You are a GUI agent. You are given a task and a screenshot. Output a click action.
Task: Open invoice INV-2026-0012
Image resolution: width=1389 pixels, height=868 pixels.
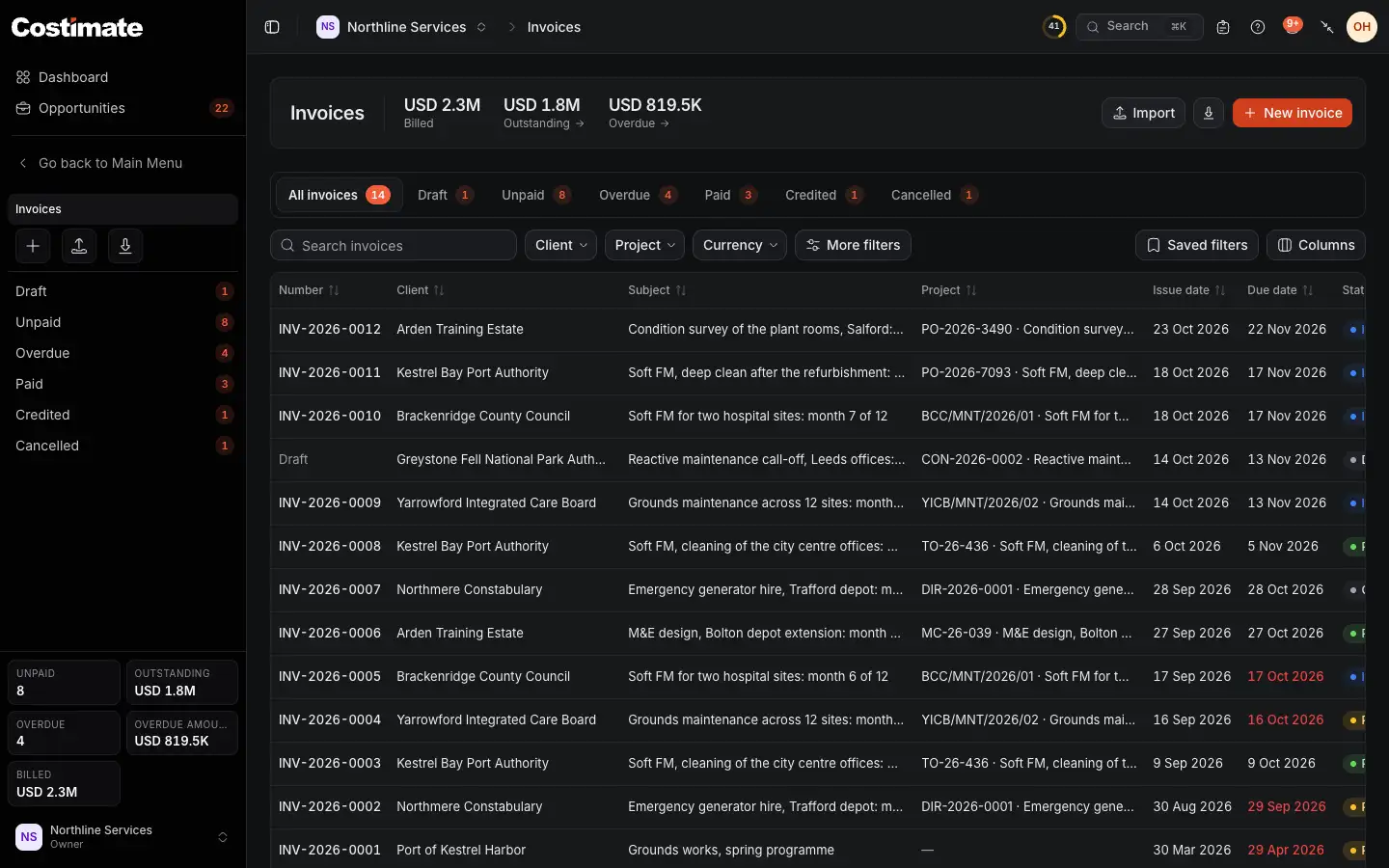point(330,329)
